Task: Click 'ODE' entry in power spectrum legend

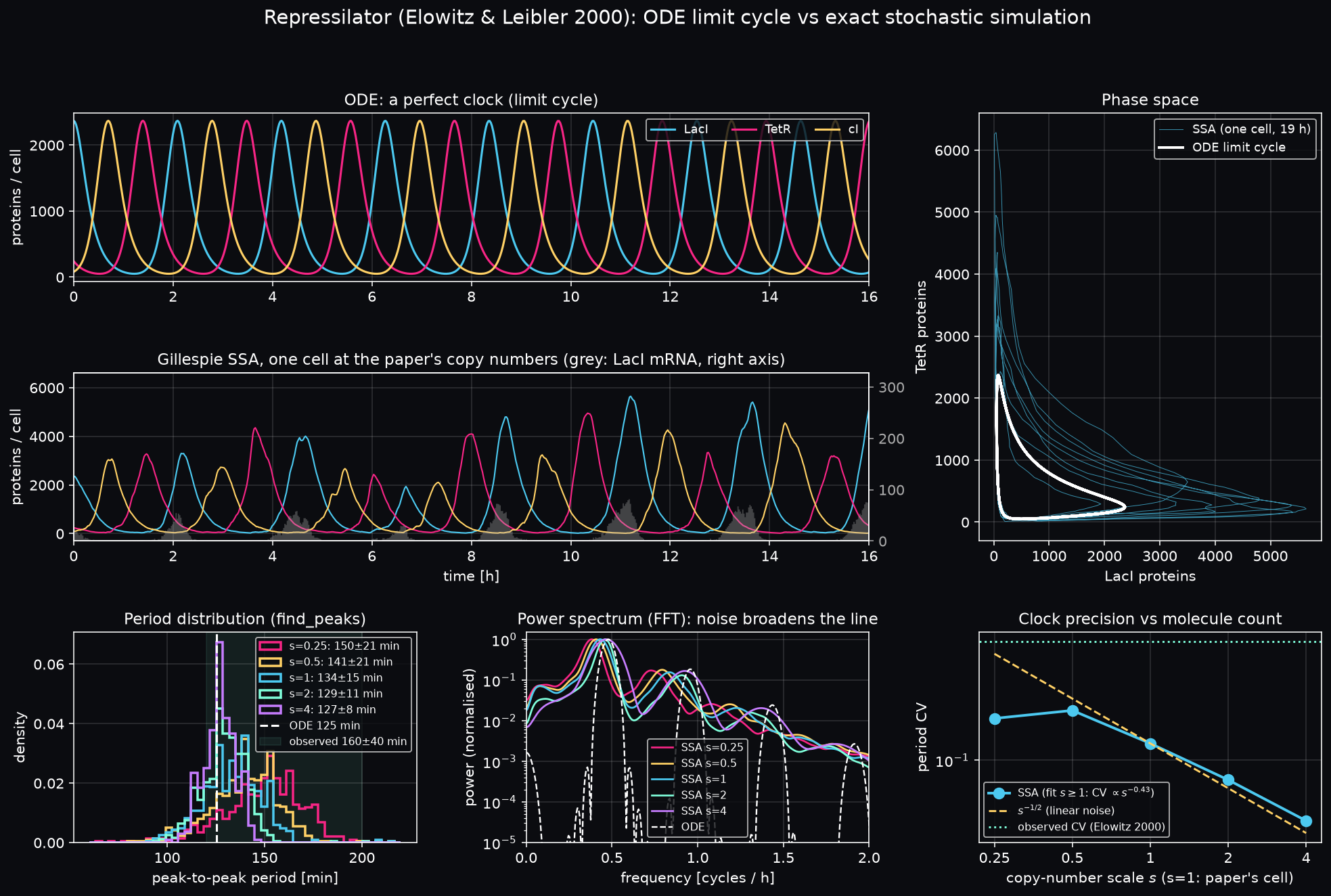Action: (x=678, y=826)
